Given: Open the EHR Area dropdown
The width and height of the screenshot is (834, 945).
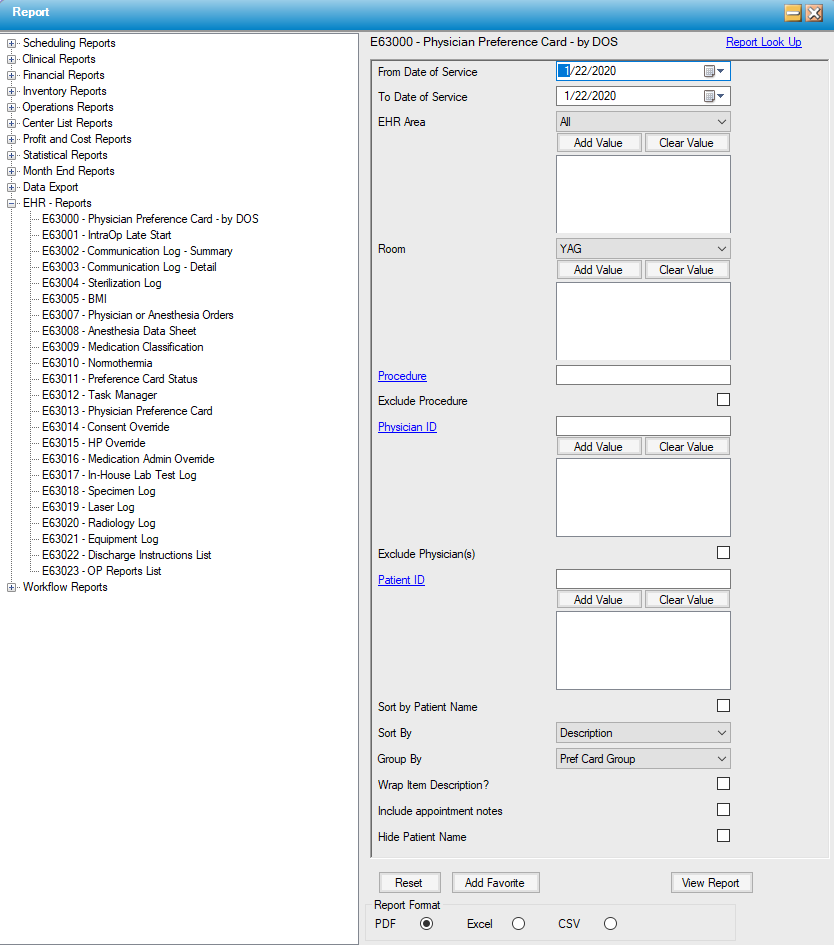Looking at the screenshot, I should [642, 121].
